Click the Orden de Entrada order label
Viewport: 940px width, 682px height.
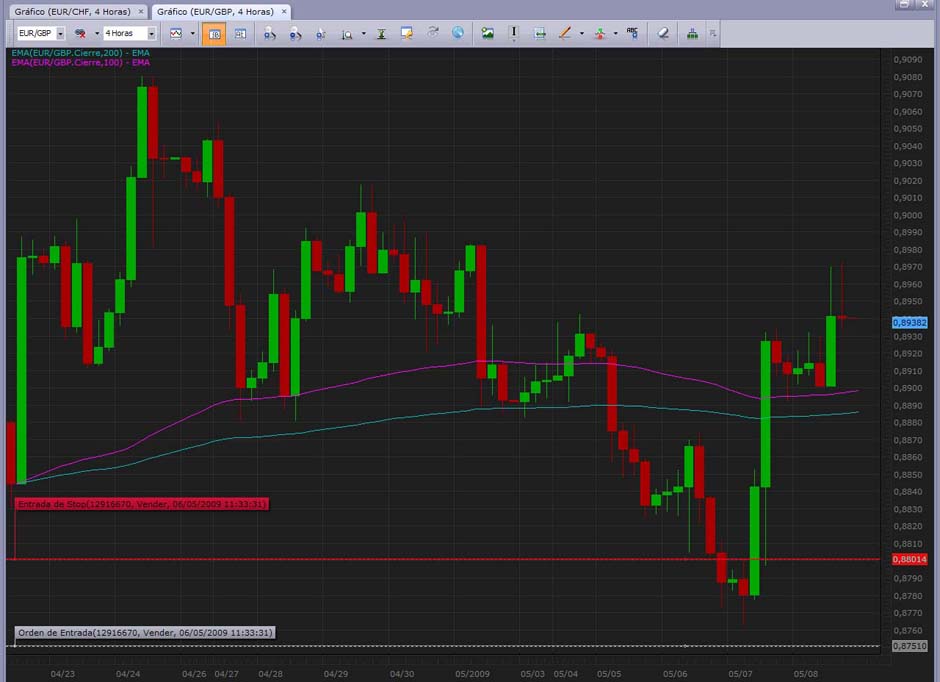click(145, 632)
